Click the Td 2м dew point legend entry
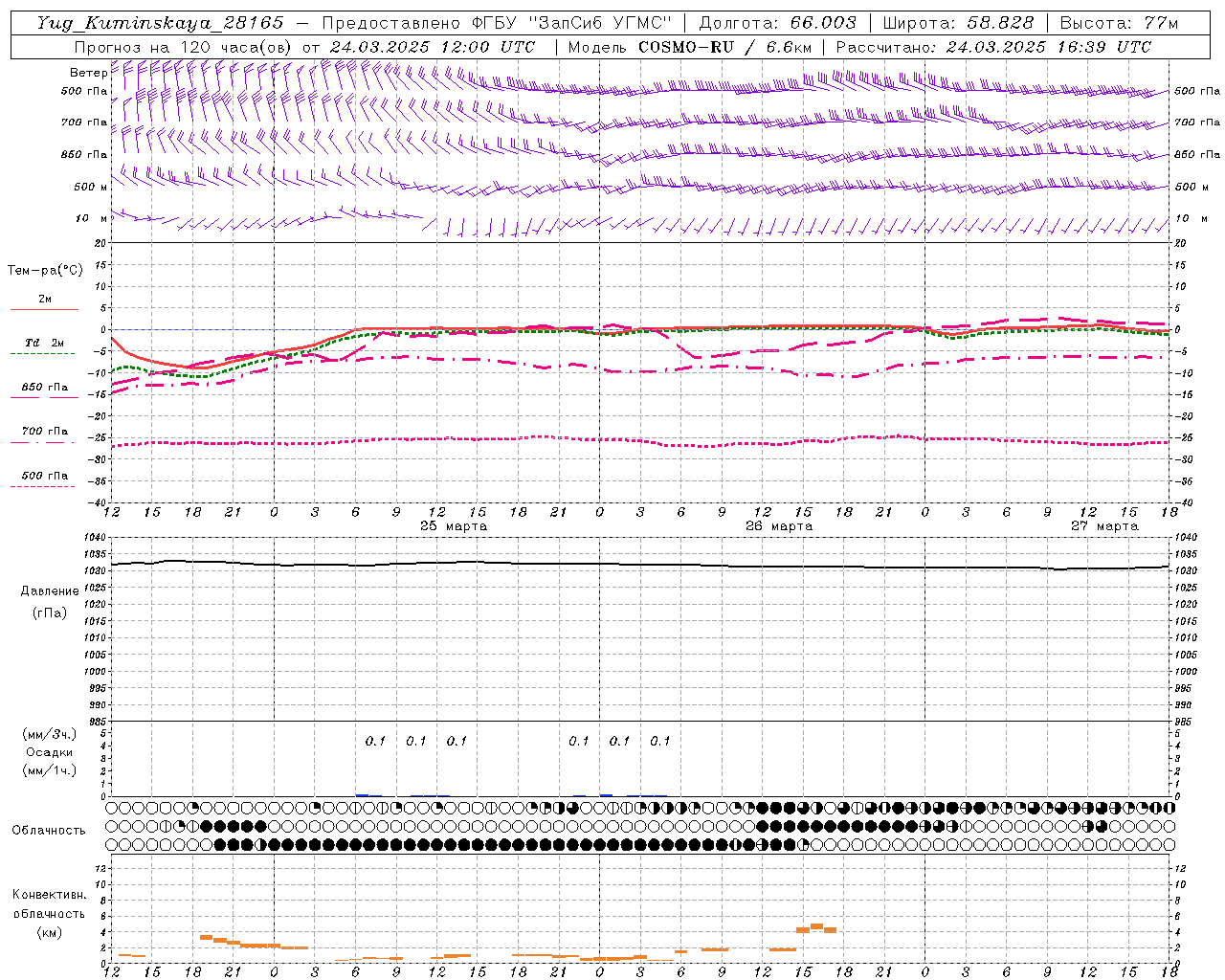This screenshot has height=980, width=1225. pyautogui.click(x=45, y=343)
